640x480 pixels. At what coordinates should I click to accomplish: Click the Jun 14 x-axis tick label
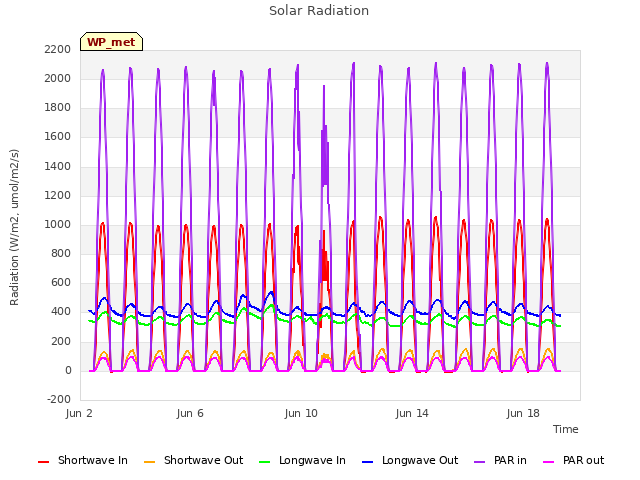[412, 413]
